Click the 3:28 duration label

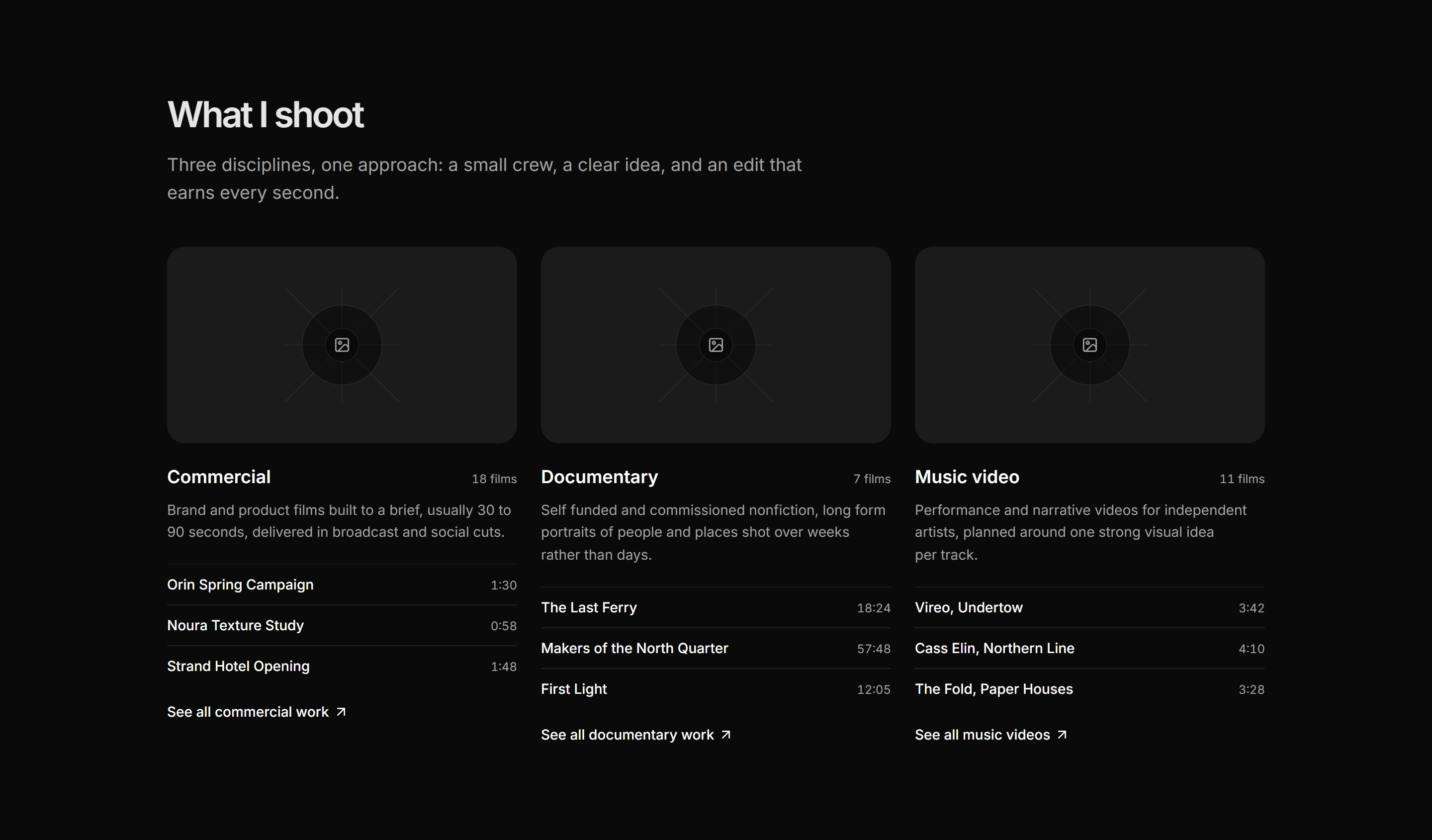(x=1252, y=689)
